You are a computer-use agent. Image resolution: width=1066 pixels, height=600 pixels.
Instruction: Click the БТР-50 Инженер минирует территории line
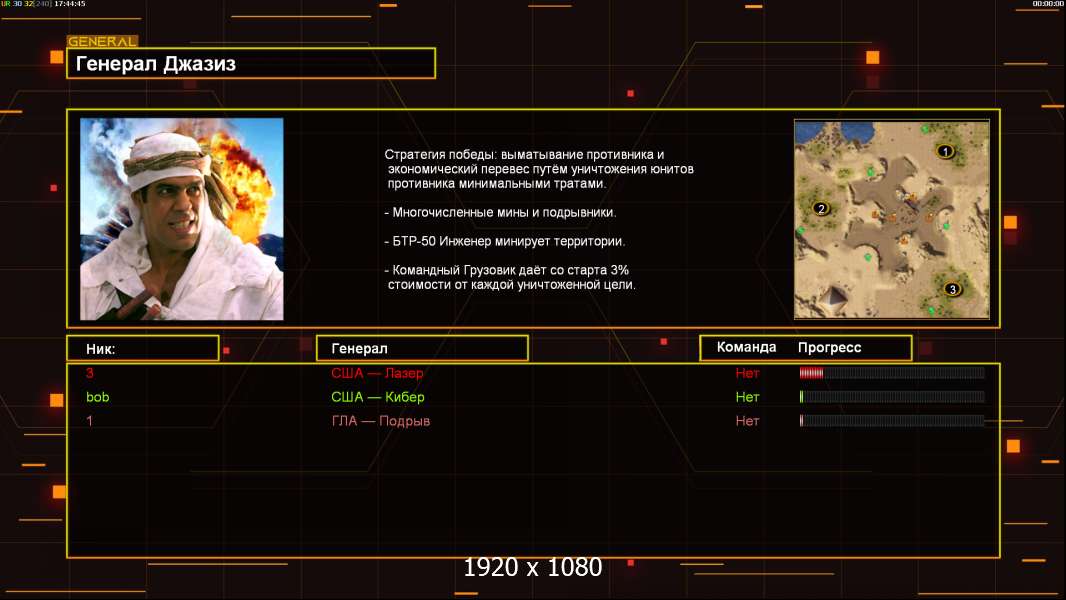point(504,241)
